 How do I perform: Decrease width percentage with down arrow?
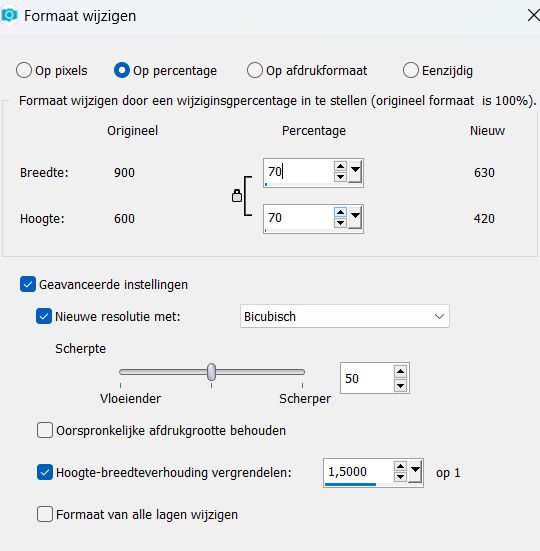340,177
